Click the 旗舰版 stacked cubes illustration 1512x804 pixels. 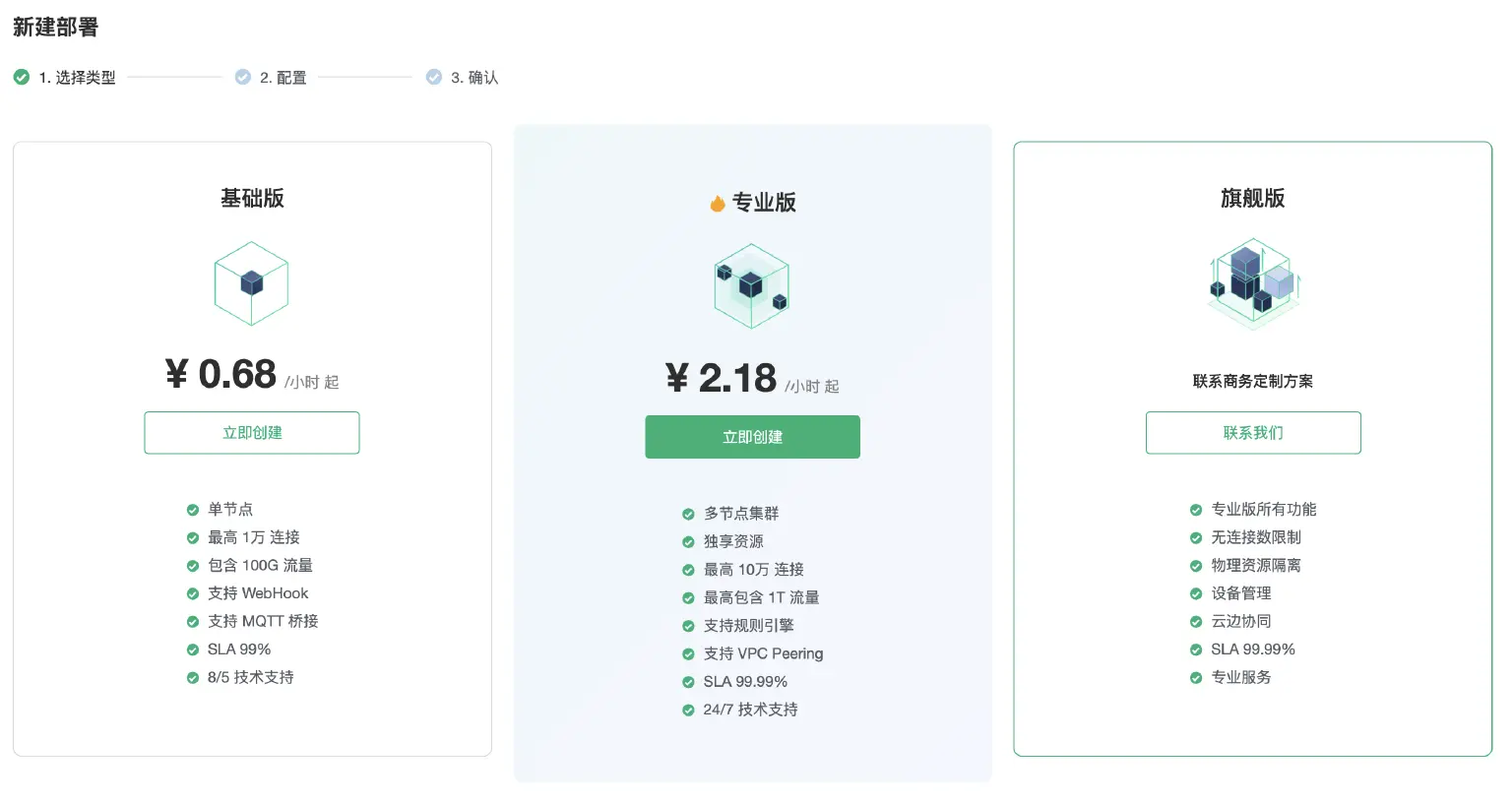1252,281
